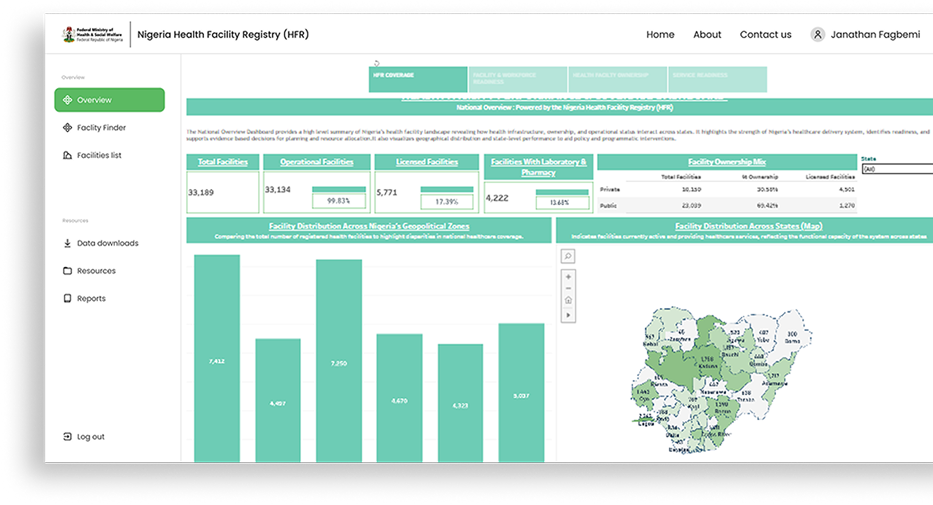Click the 33,189 total facilities value
Image resolution: width=933 pixels, height=505 pixels.
pyautogui.click(x=201, y=193)
